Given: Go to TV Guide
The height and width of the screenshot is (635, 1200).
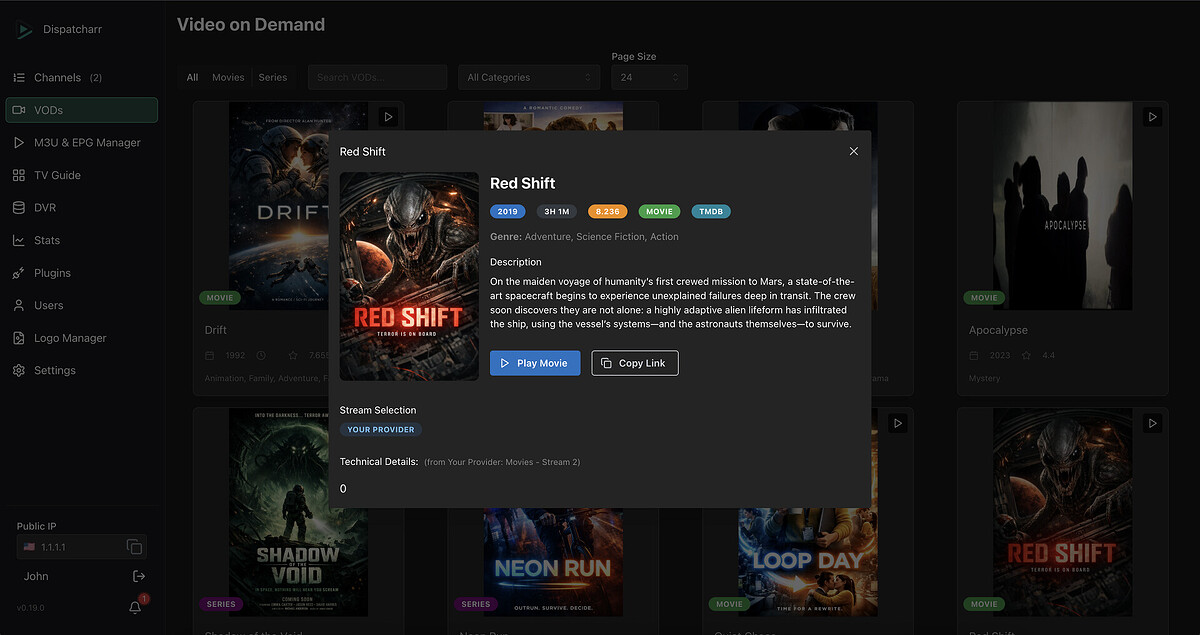Looking at the screenshot, I should point(82,175).
